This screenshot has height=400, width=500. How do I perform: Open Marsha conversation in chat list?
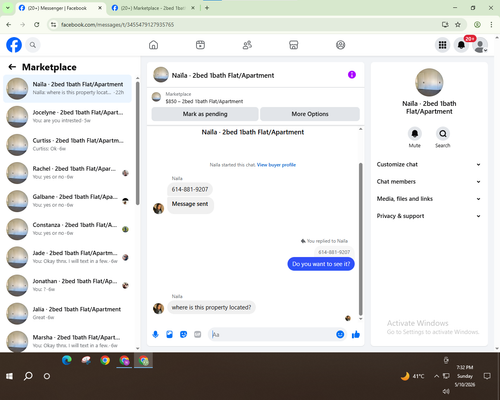[x=68, y=341]
